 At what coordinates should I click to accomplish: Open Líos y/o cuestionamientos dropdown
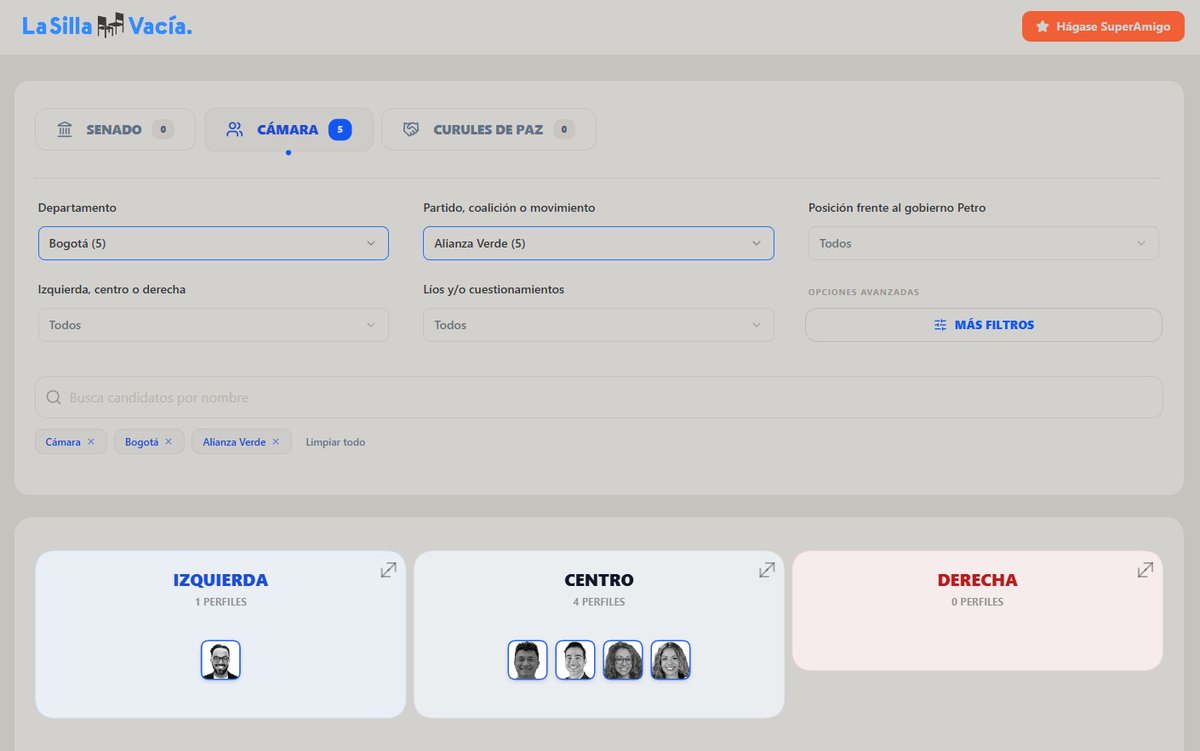598,325
